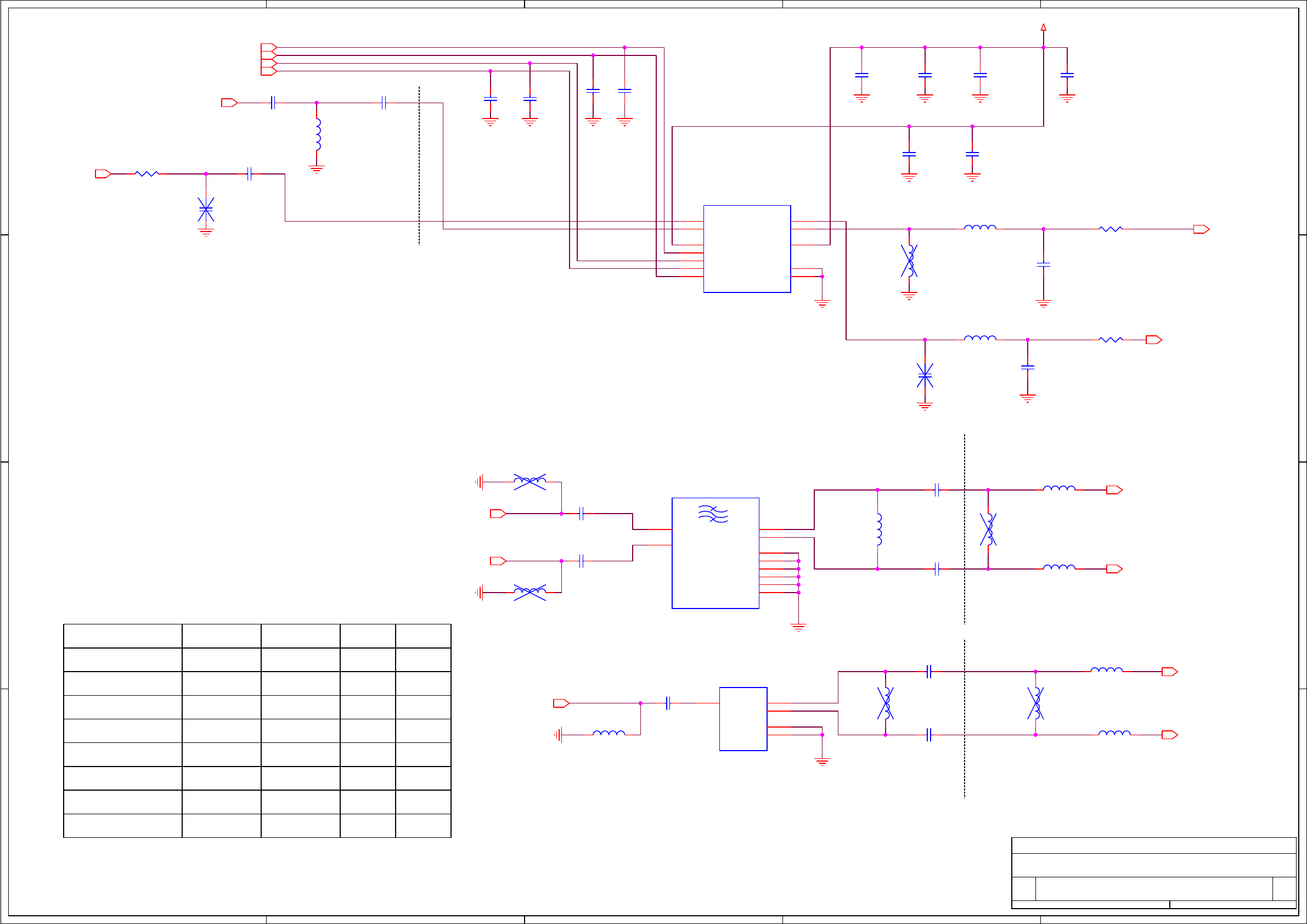Select the vertical inductor between filter output lines
1307x924 pixels.
(x=878, y=529)
